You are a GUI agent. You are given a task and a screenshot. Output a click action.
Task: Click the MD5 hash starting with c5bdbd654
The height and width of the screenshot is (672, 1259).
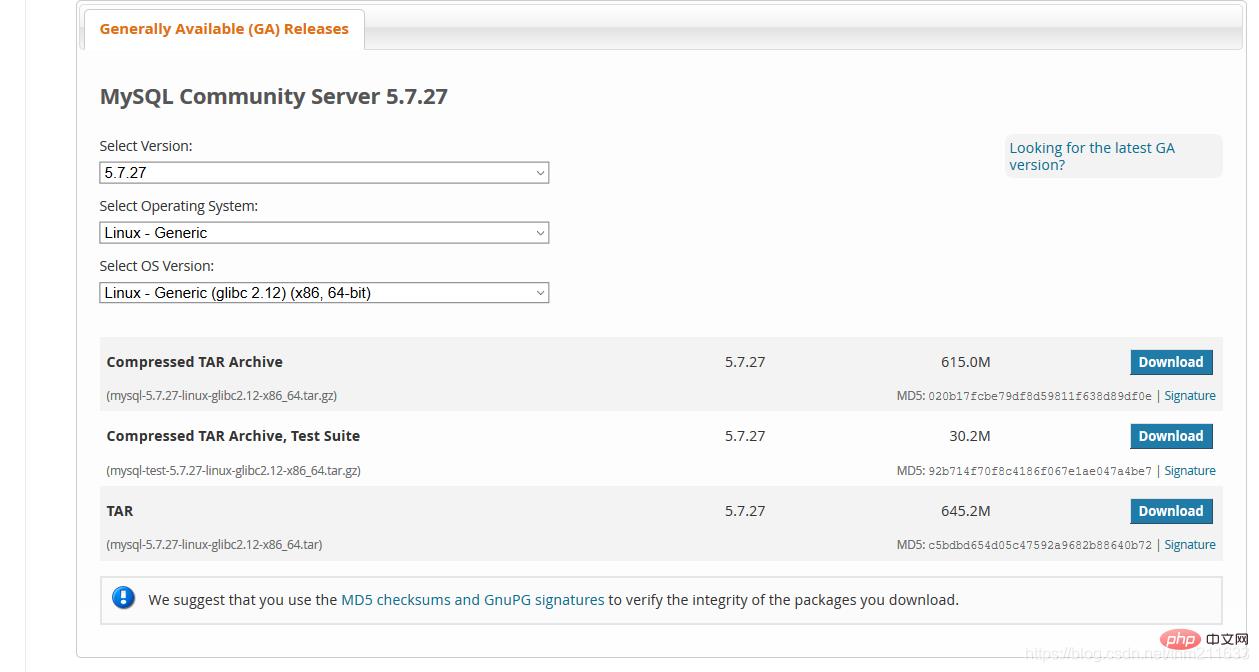1039,545
